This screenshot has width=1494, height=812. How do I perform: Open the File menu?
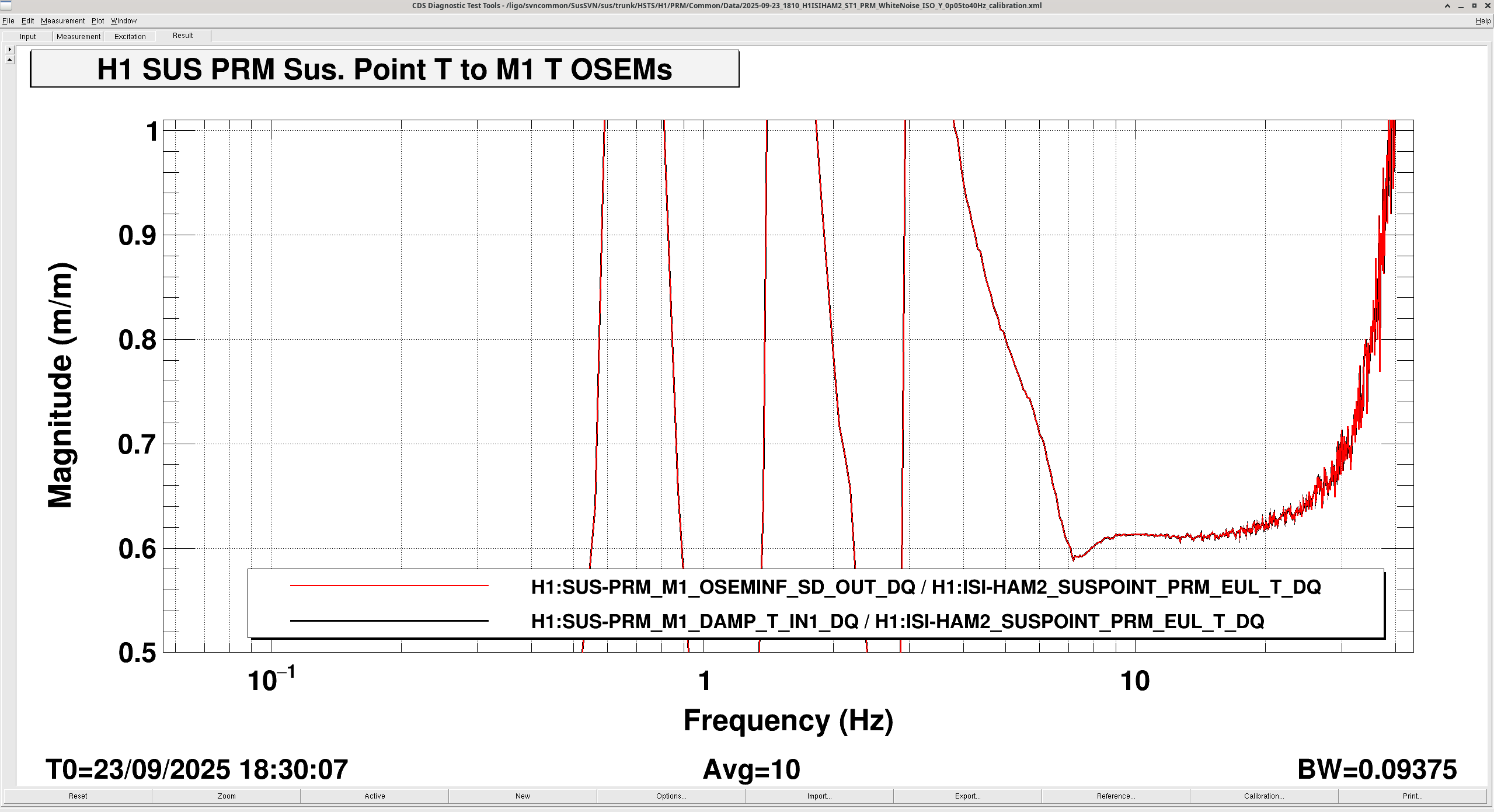tap(8, 21)
